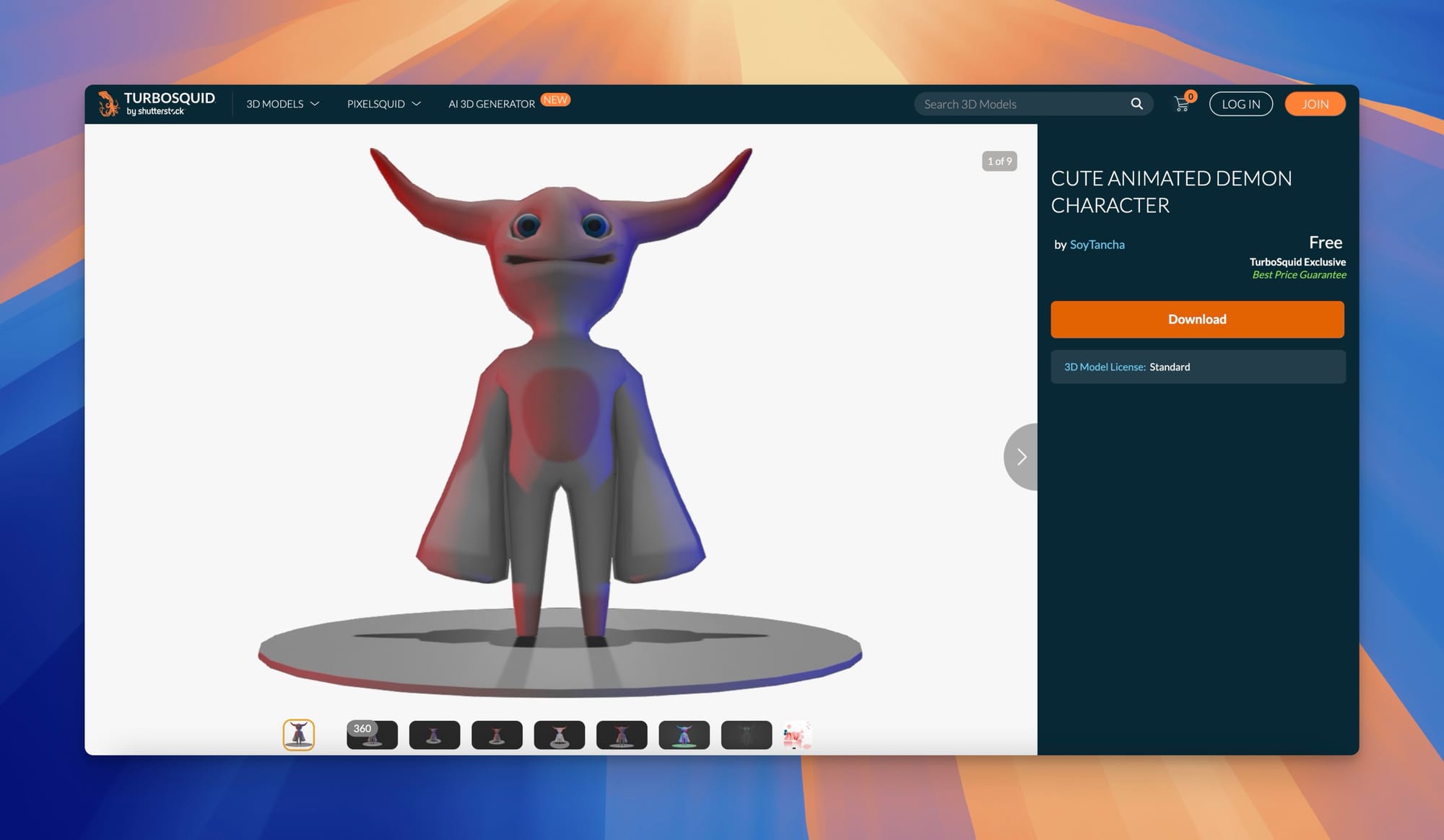Select the green-base demon thumbnail
Screen dimensions: 1444x840
tap(684, 735)
